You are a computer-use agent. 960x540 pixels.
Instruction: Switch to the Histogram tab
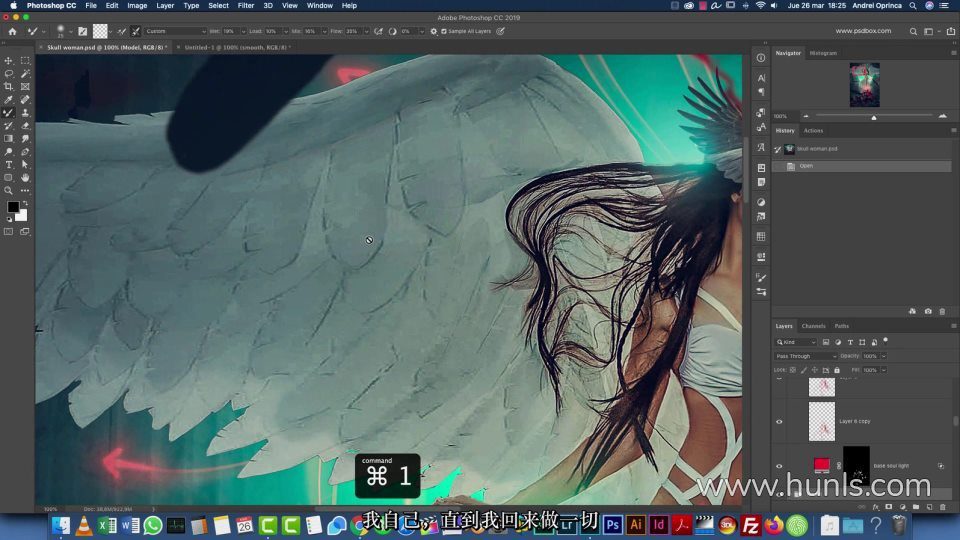coord(823,53)
